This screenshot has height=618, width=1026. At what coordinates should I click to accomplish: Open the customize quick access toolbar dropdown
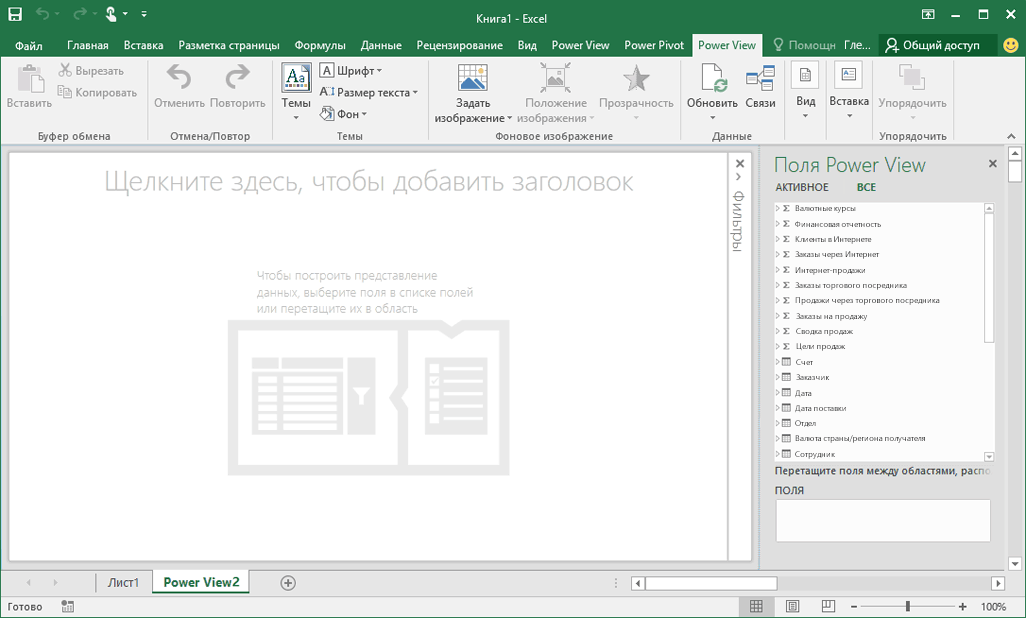144,14
